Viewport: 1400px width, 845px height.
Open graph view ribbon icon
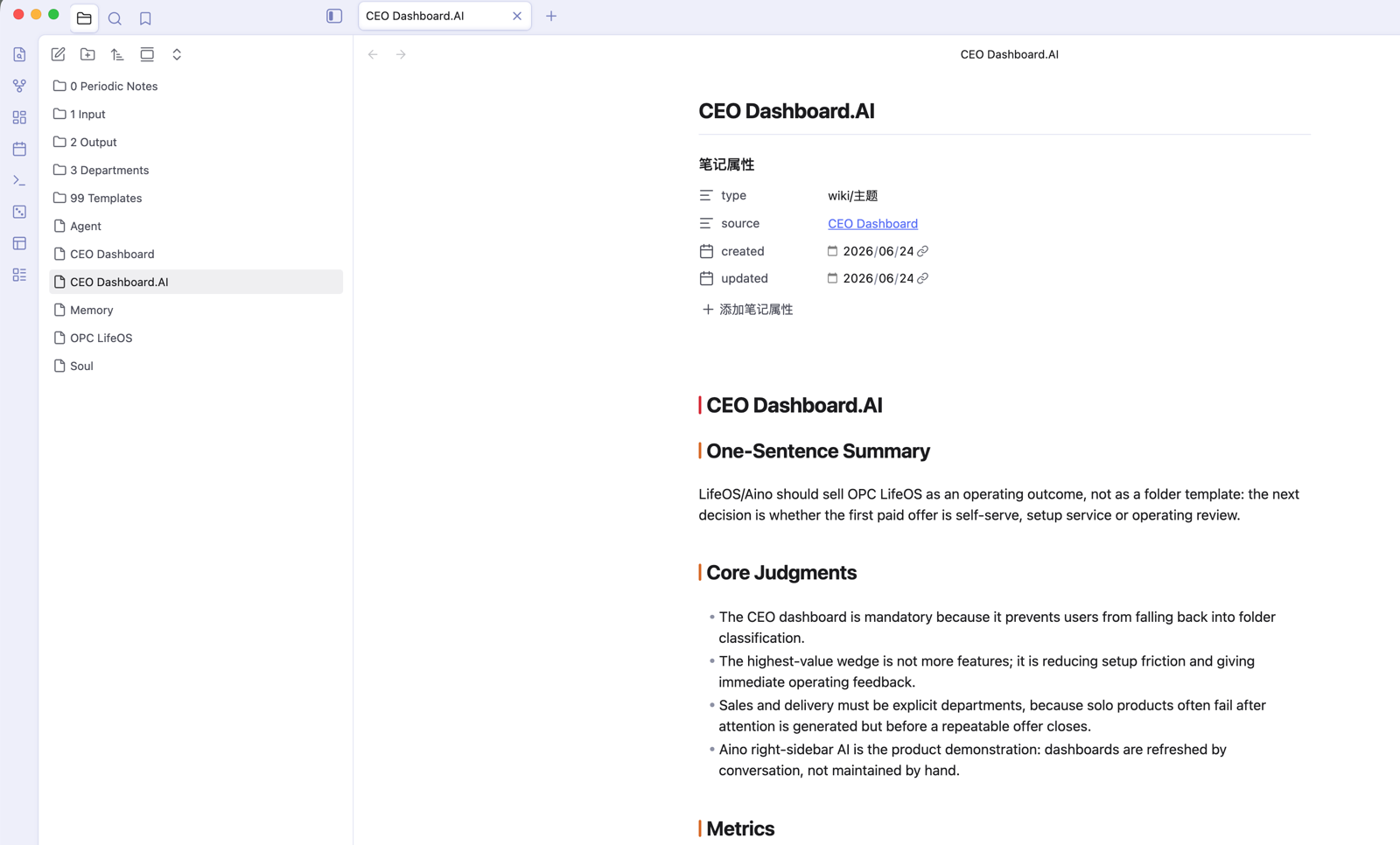click(x=19, y=86)
